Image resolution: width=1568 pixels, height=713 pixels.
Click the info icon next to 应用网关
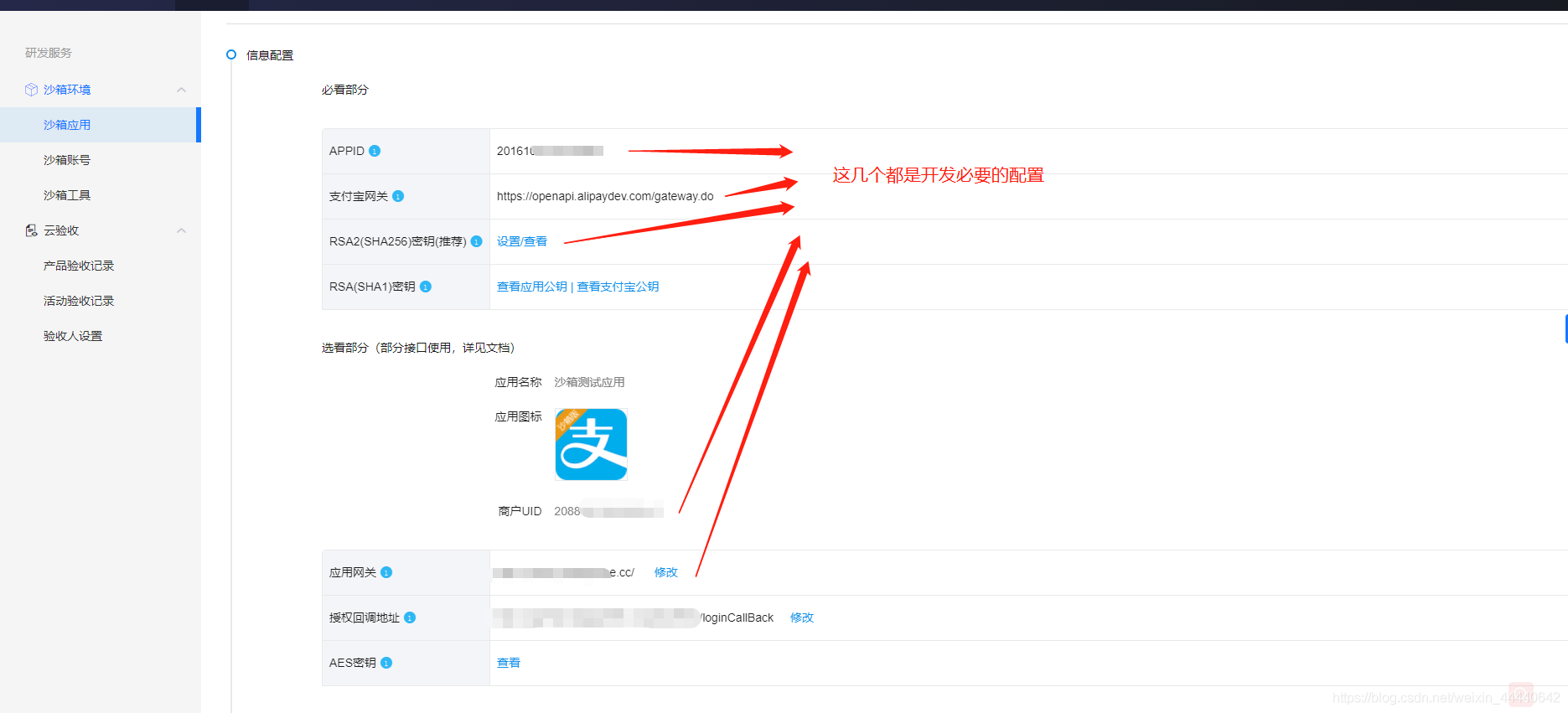tap(386, 572)
